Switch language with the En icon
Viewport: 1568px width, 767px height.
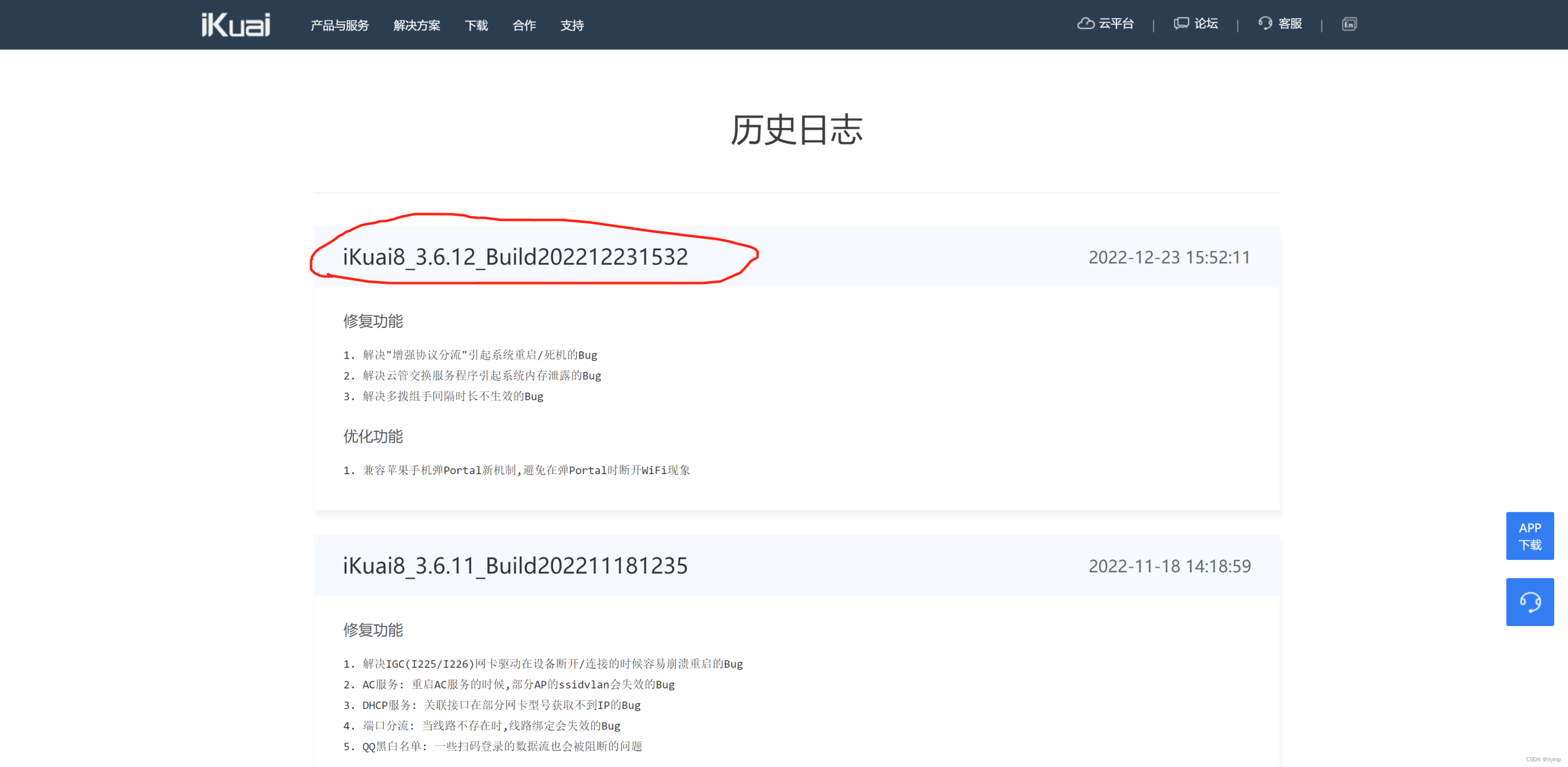(1349, 24)
